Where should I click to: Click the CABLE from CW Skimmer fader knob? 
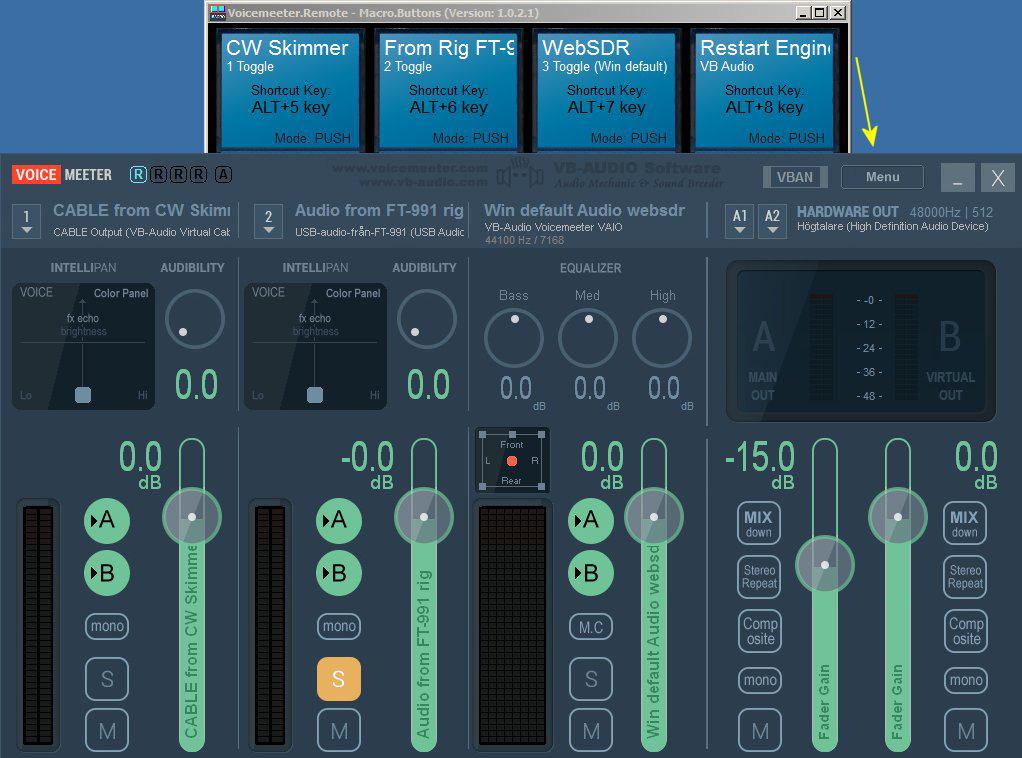pyautogui.click(x=192, y=517)
